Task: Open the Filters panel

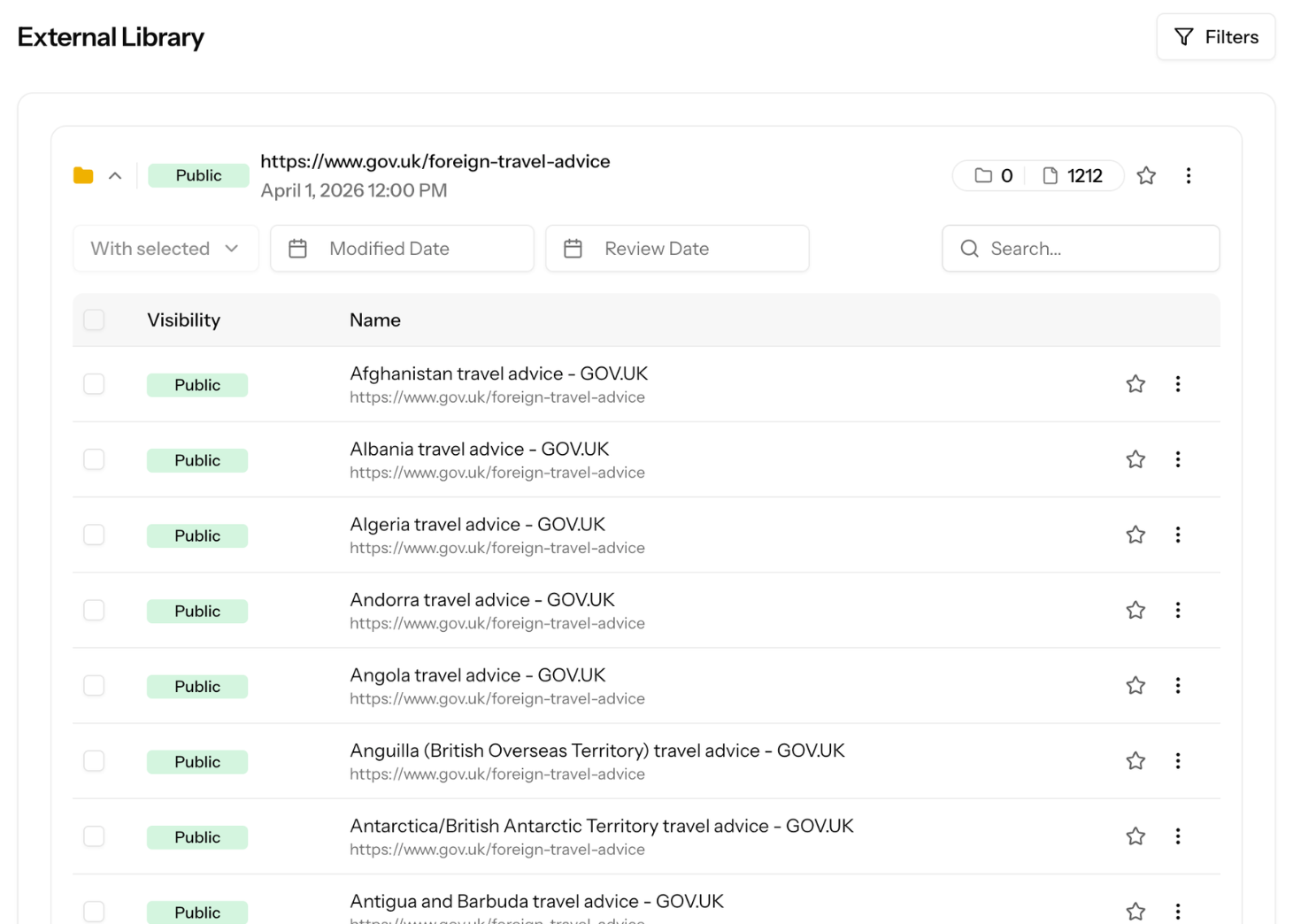Action: click(x=1215, y=37)
